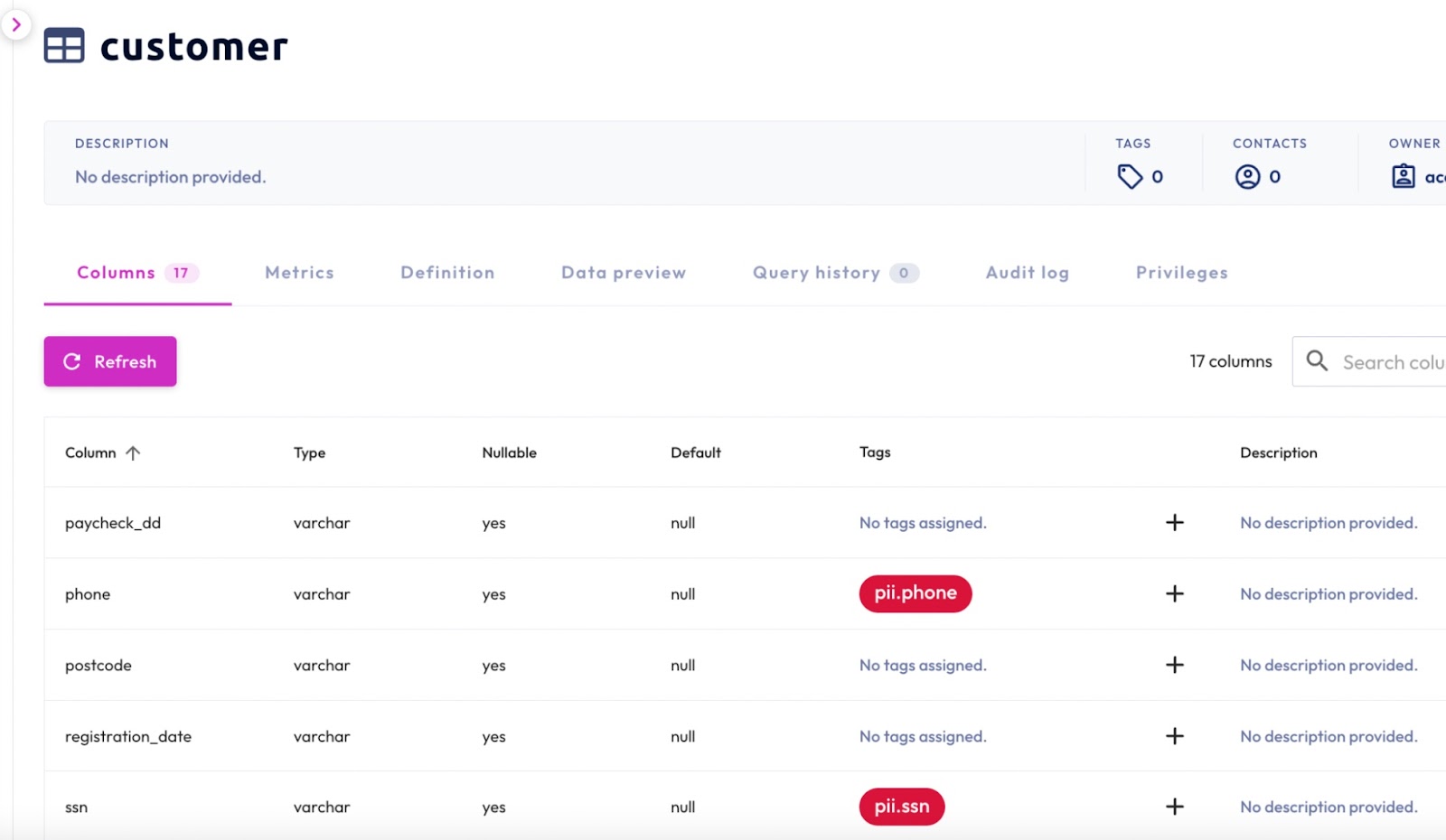Click the add tag plus for postcode
The width and height of the screenshot is (1446, 840).
pyautogui.click(x=1175, y=665)
